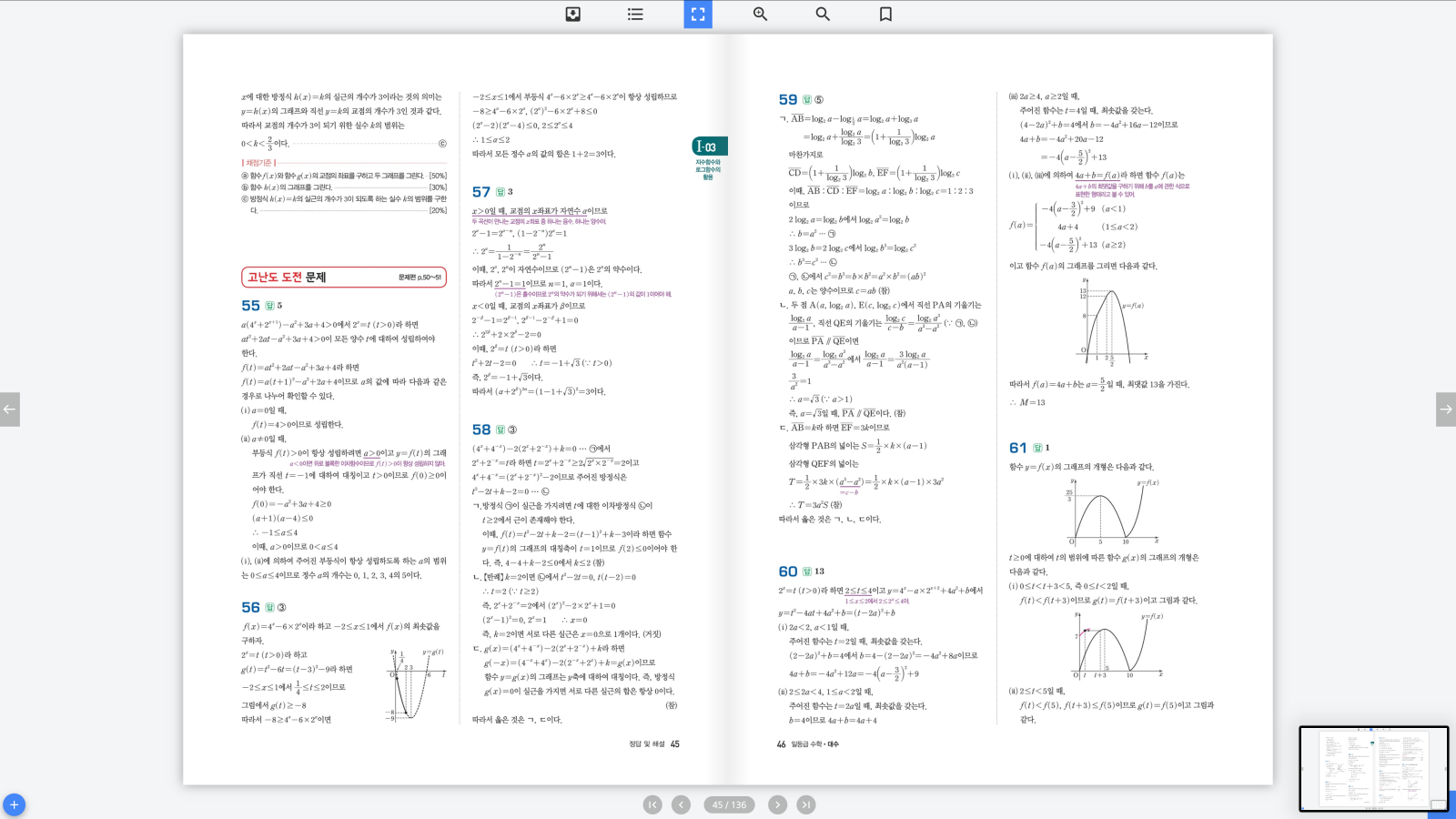
Task: Click the parabola graph in problem 56
Action: (x=418, y=684)
